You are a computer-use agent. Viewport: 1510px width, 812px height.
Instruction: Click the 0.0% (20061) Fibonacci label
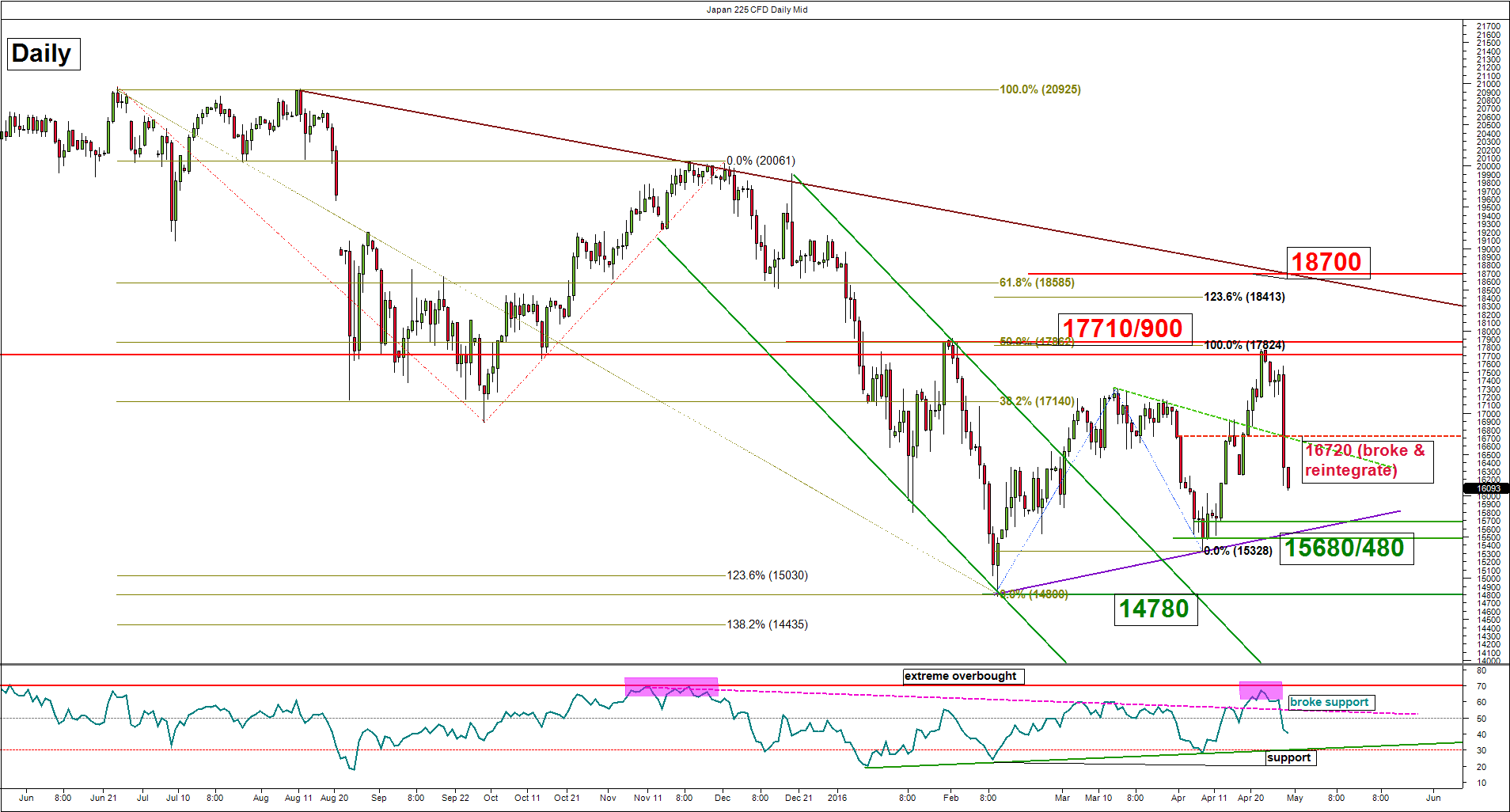[761, 161]
